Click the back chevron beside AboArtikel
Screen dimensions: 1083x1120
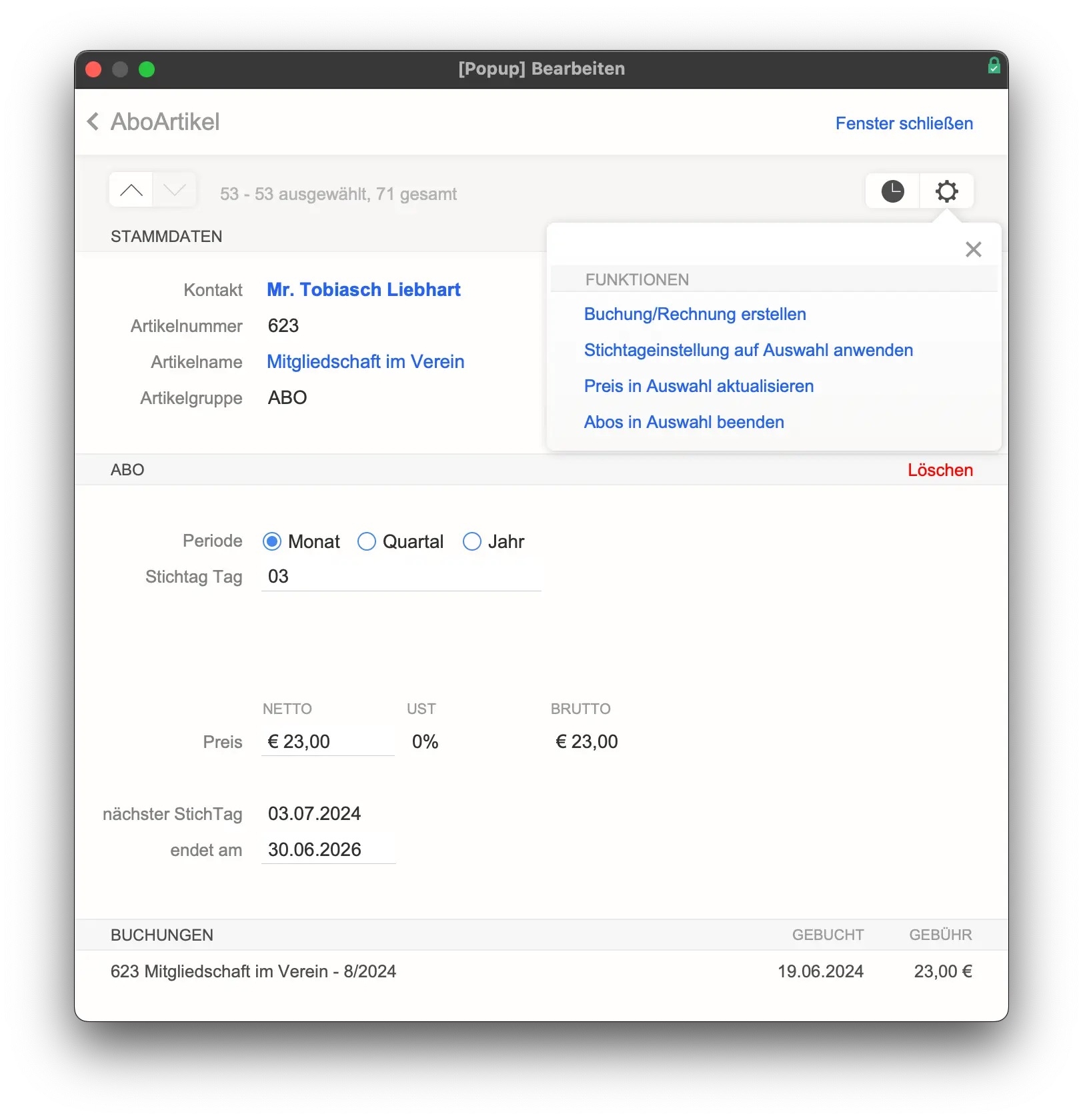coord(93,122)
